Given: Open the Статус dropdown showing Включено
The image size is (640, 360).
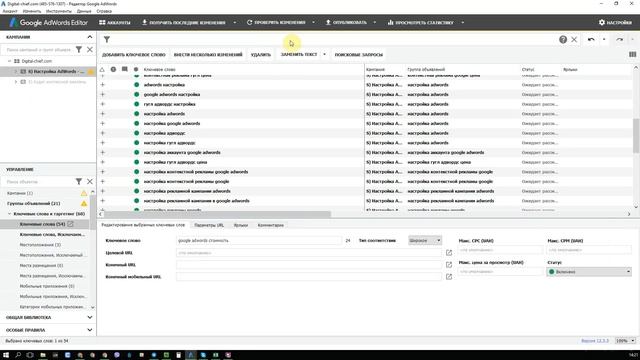Looking at the screenshot, I should (x=589, y=271).
